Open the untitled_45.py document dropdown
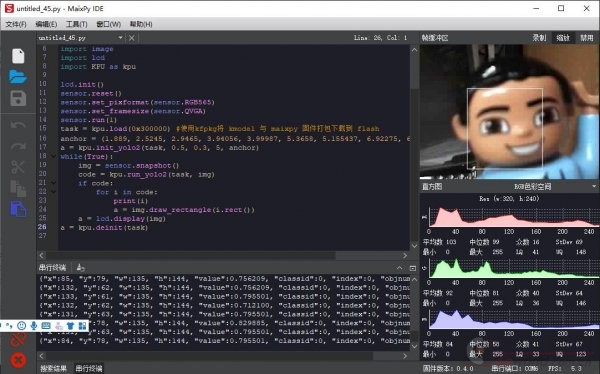 (120, 38)
